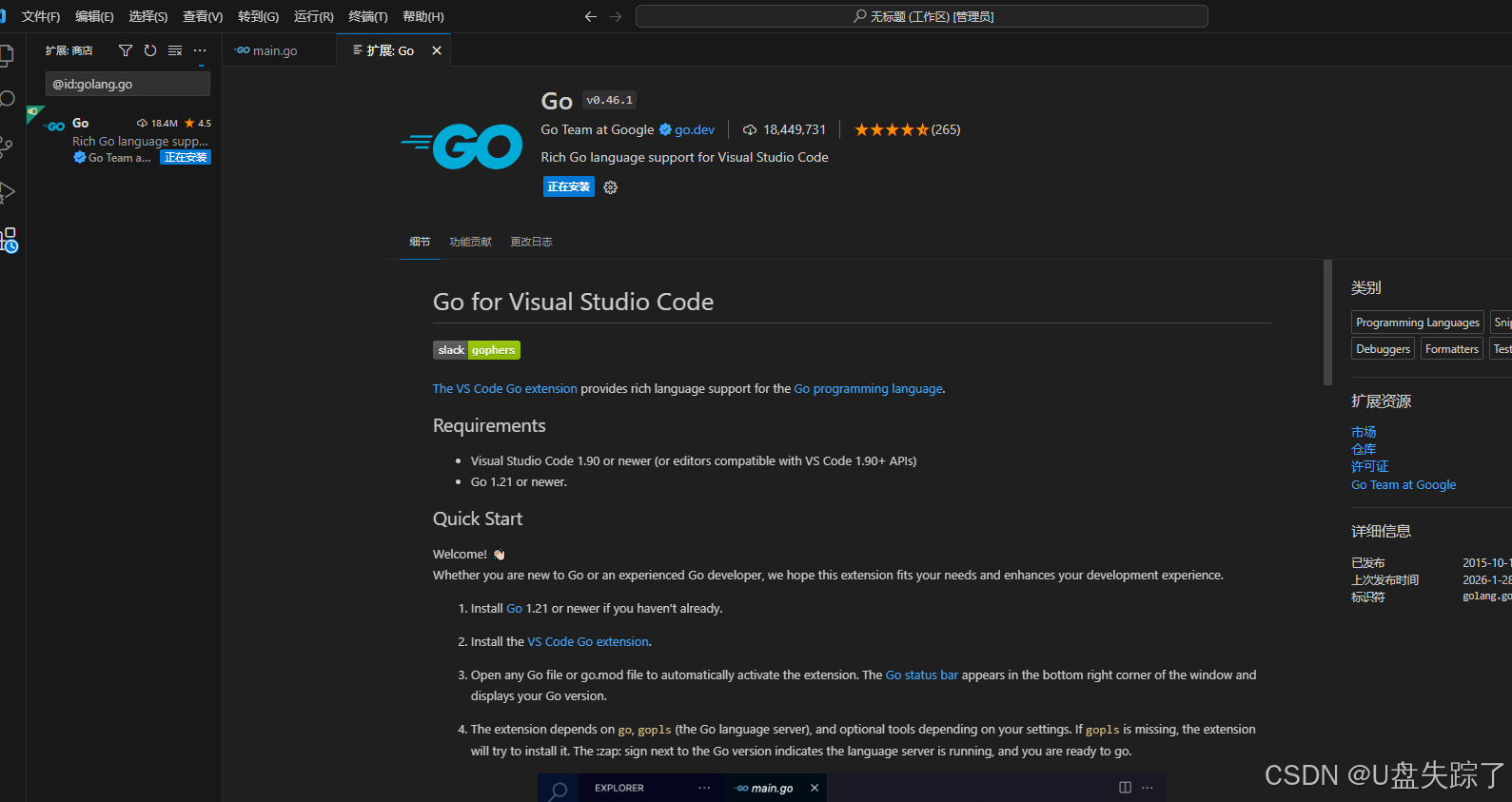This screenshot has height=802, width=1512.
Task: Click the 正在安装 button in details page
Action: click(569, 186)
